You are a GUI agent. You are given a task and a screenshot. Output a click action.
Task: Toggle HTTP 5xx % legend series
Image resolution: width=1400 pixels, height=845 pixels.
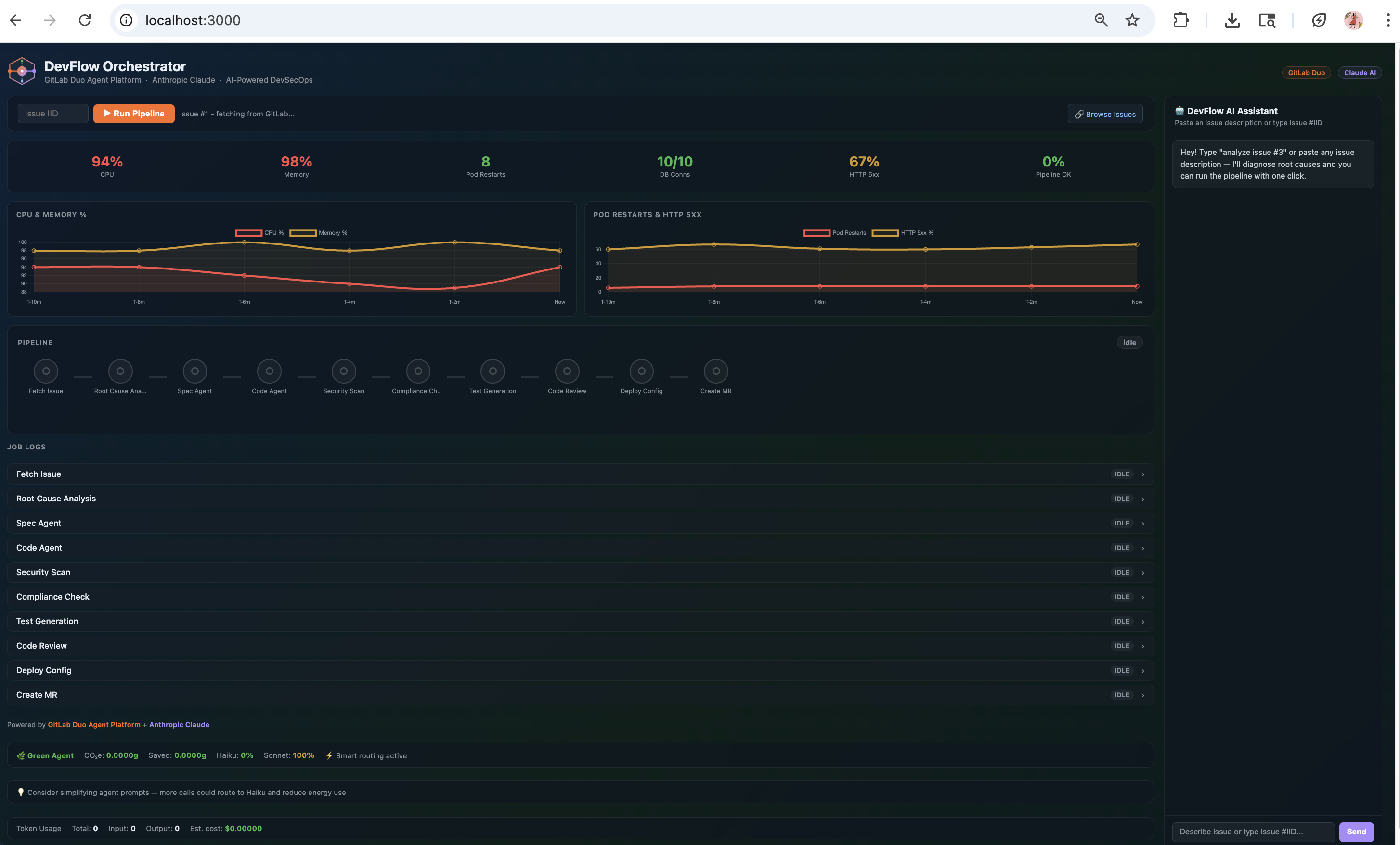pos(902,233)
